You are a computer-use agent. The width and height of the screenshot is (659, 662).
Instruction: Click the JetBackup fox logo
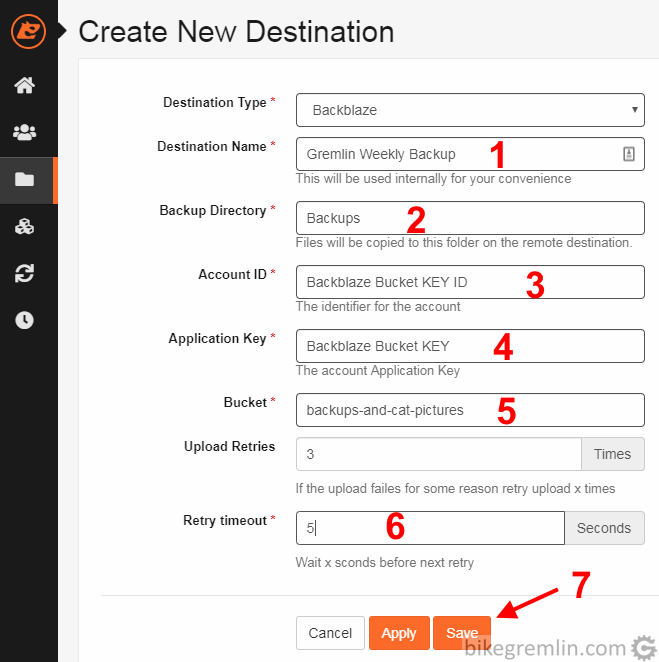28,31
